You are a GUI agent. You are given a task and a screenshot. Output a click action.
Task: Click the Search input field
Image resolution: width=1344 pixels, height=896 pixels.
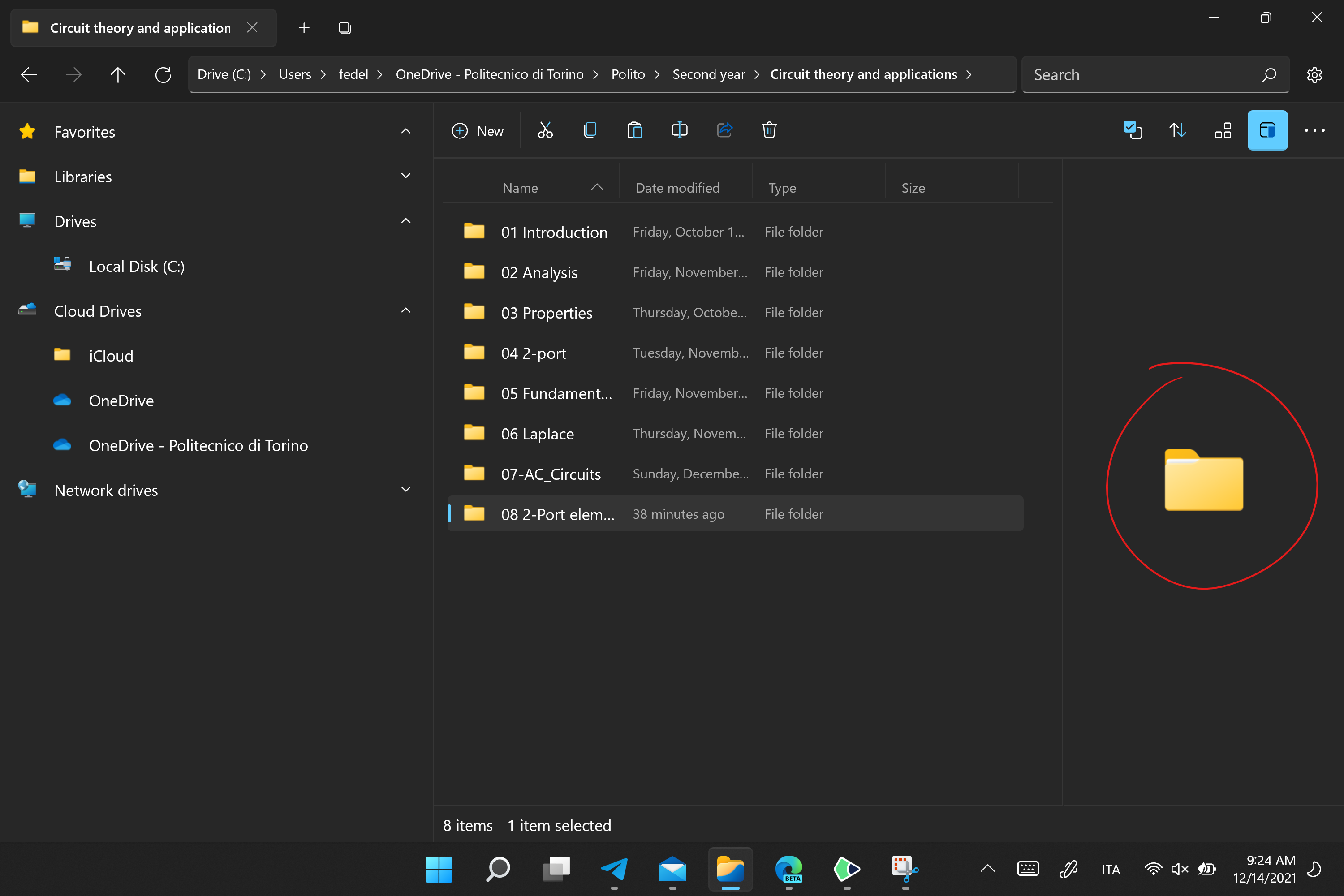coord(1143,75)
